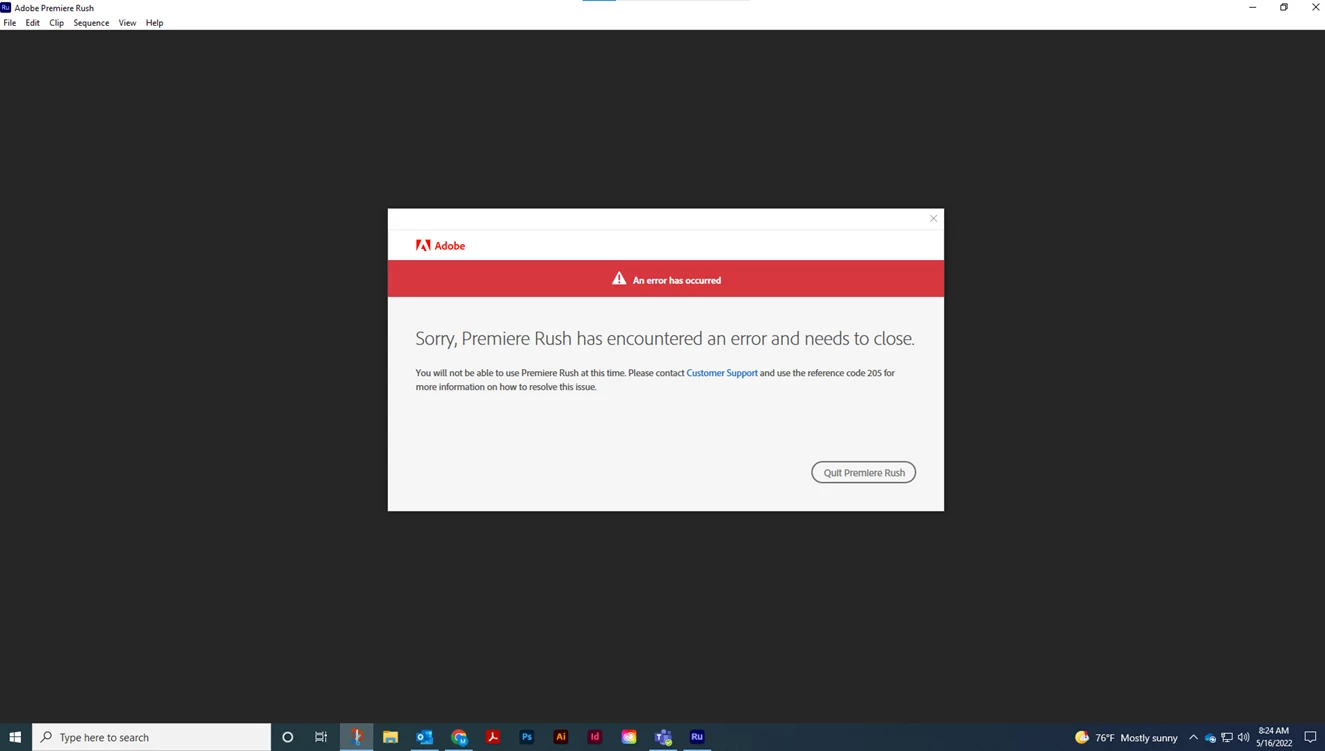The height and width of the screenshot is (751, 1325).
Task: Open the Customer Support link
Action: (722, 373)
